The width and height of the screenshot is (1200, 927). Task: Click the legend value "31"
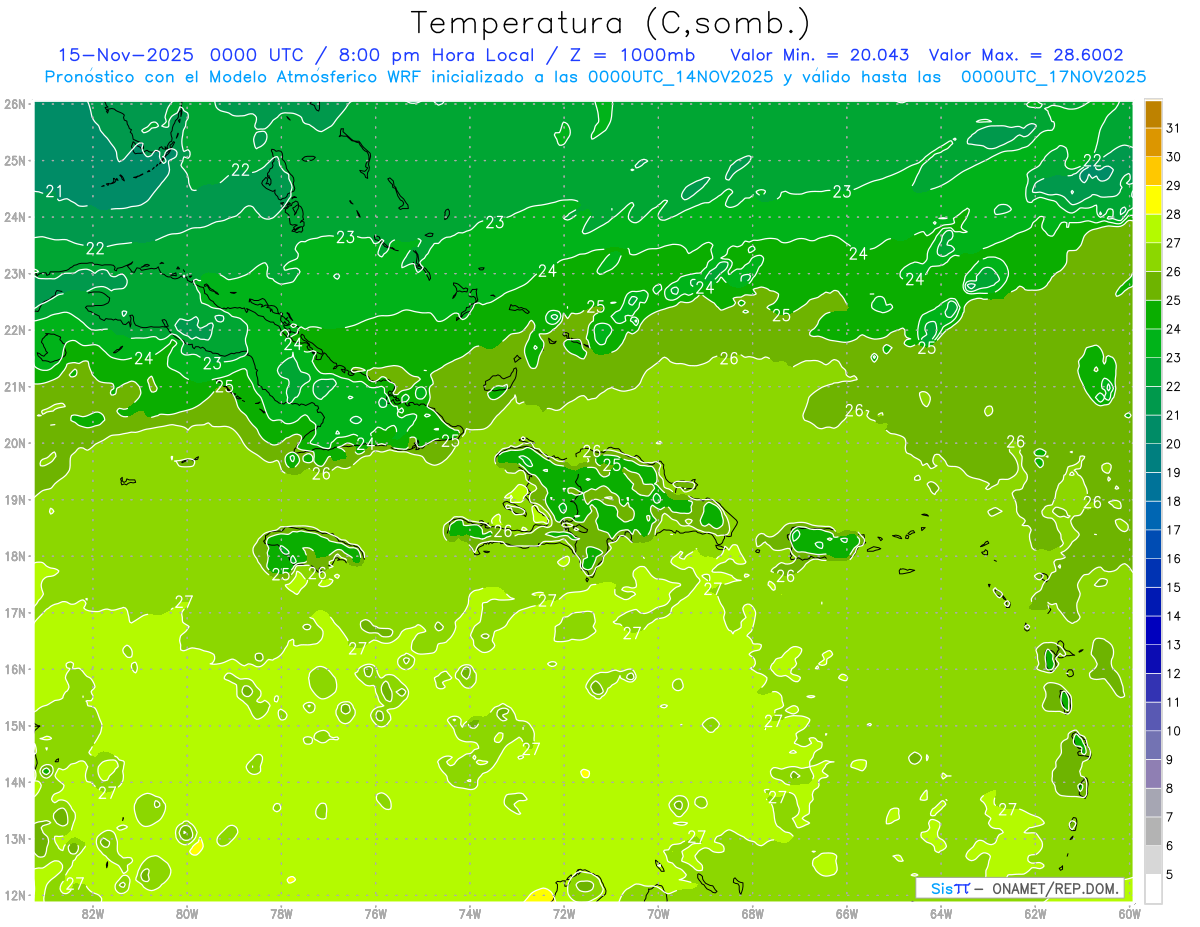1174,128
